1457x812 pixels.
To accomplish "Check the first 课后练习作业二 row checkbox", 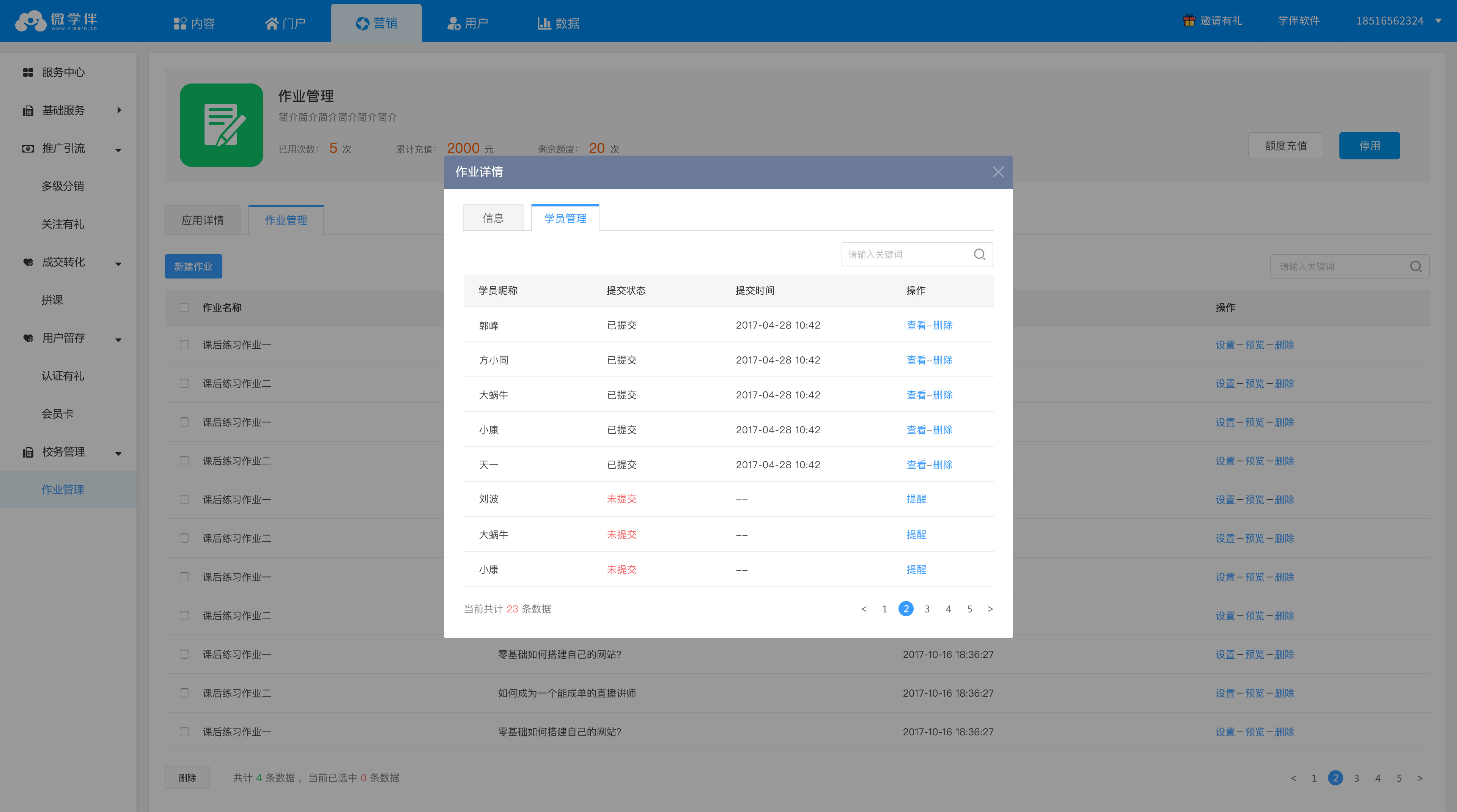I will coord(184,383).
